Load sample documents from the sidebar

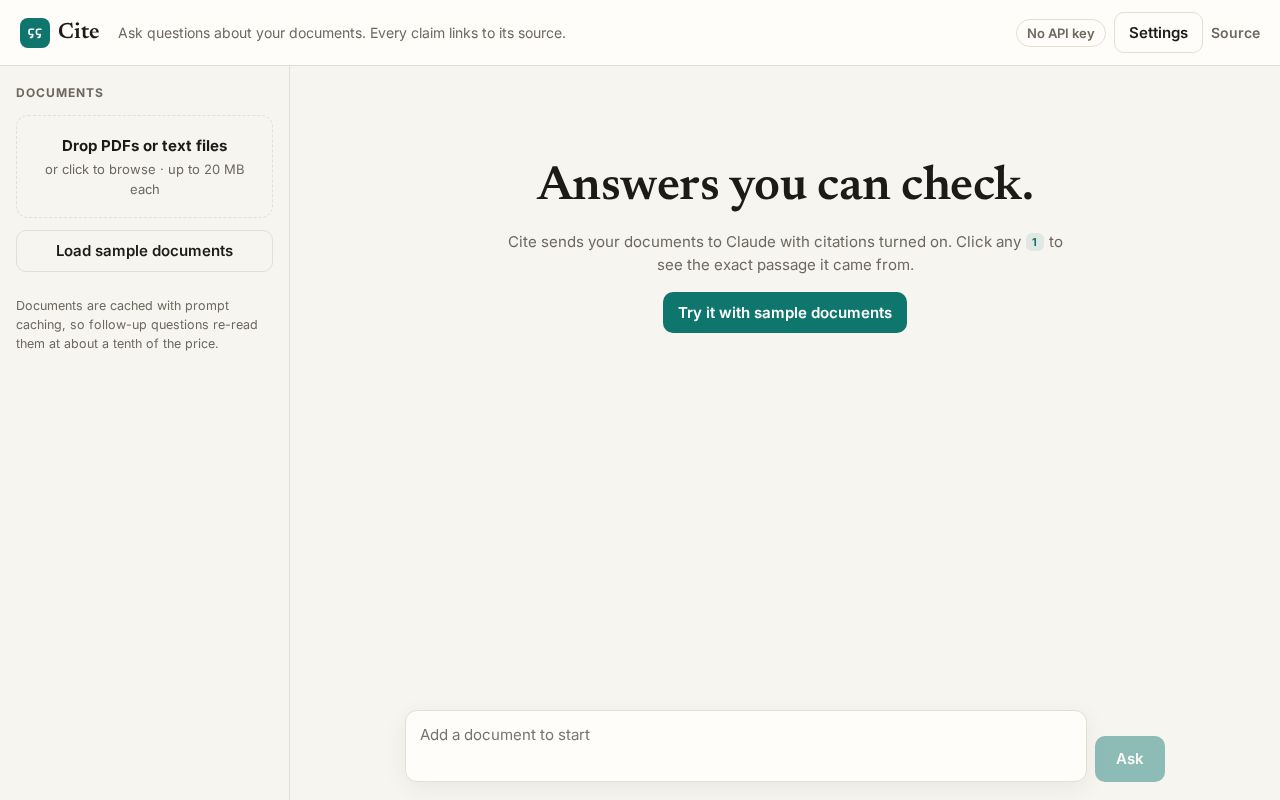144,251
